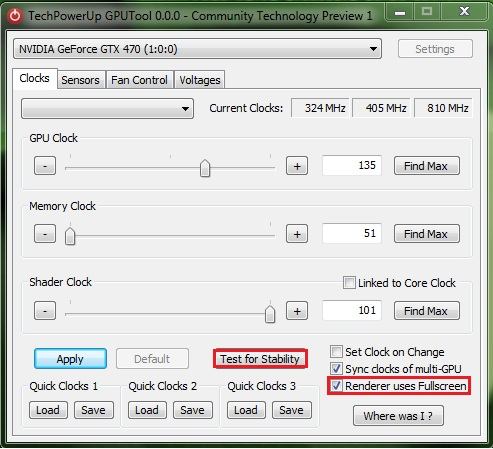Decrease Shader Clock with minus button
The height and width of the screenshot is (449, 493).
coord(45,311)
